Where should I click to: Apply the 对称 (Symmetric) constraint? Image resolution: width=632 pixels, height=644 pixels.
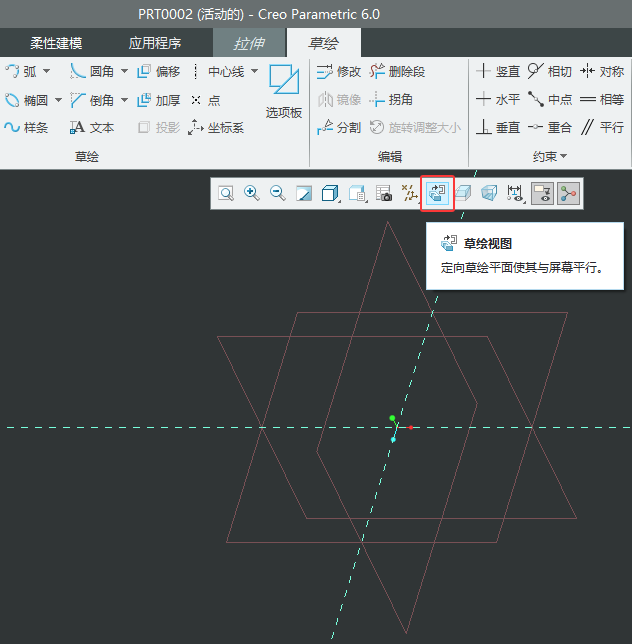602,71
